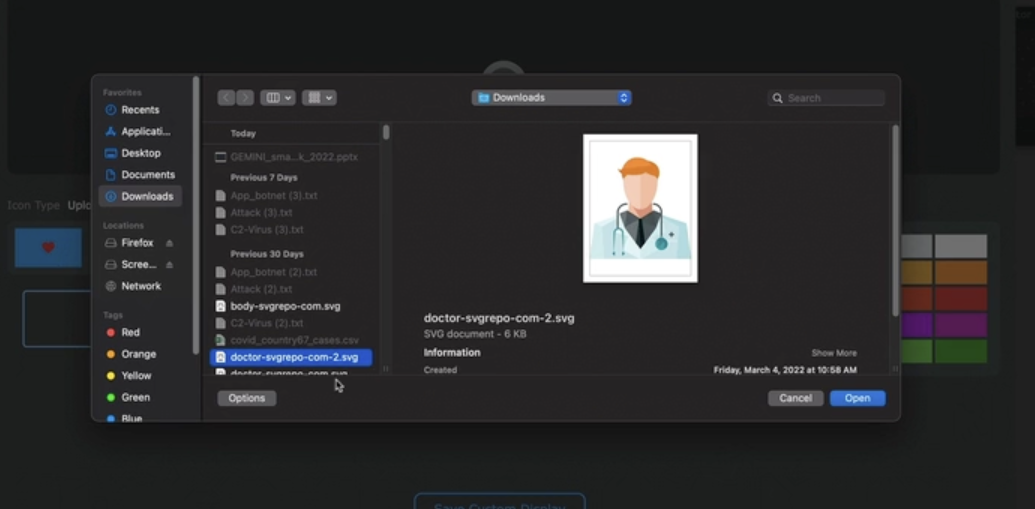Click the doctor image preview thumbnail
The image size is (1035, 509).
click(x=640, y=208)
